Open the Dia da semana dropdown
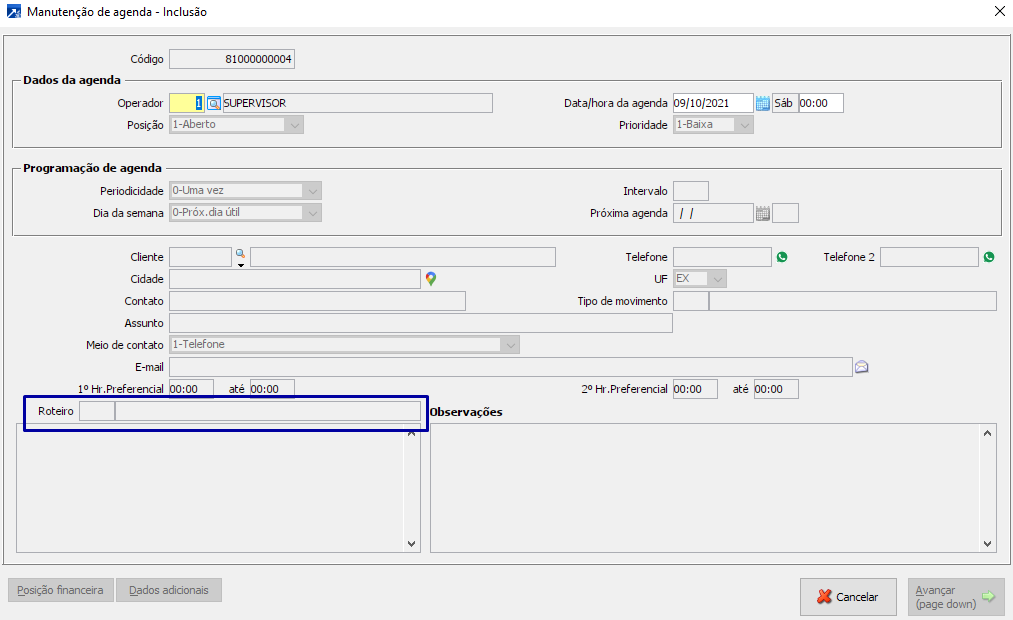The height and width of the screenshot is (620, 1013). [313, 212]
